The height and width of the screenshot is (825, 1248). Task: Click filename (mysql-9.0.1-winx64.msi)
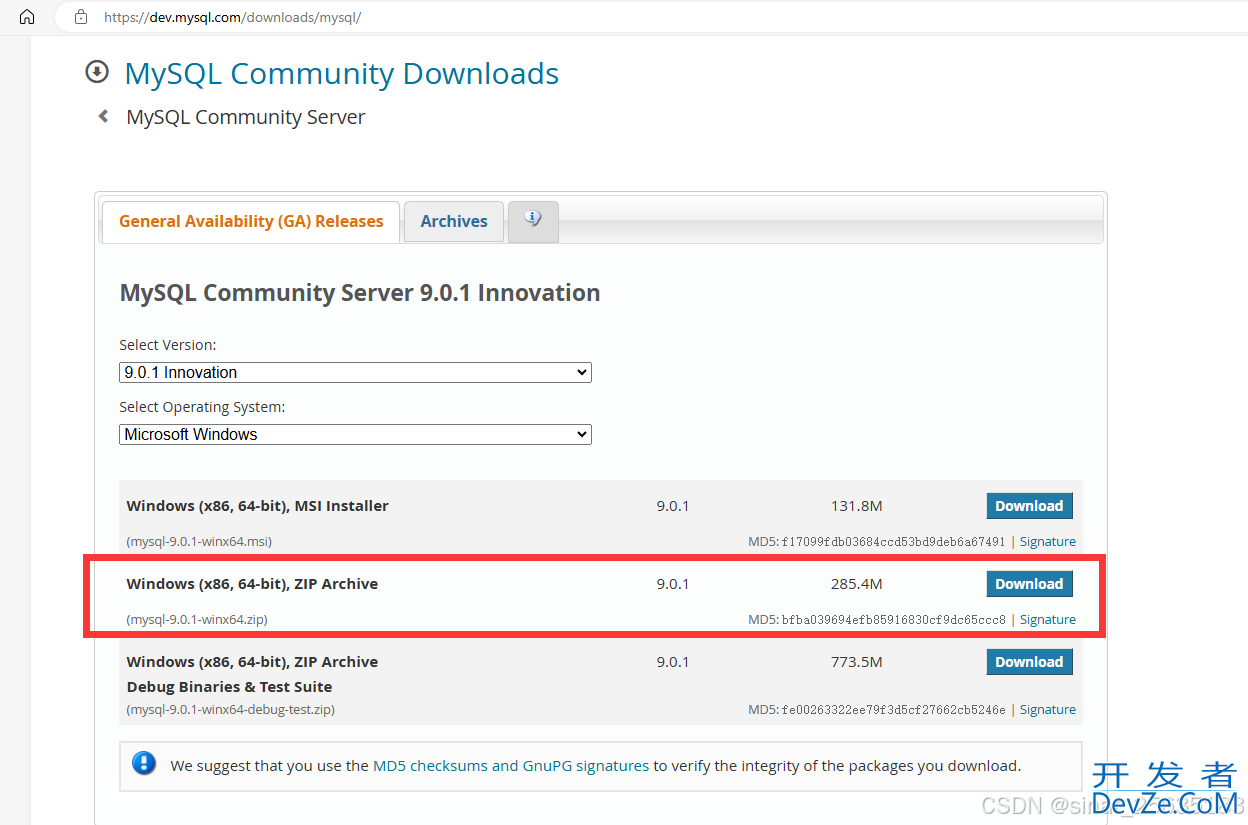199,541
